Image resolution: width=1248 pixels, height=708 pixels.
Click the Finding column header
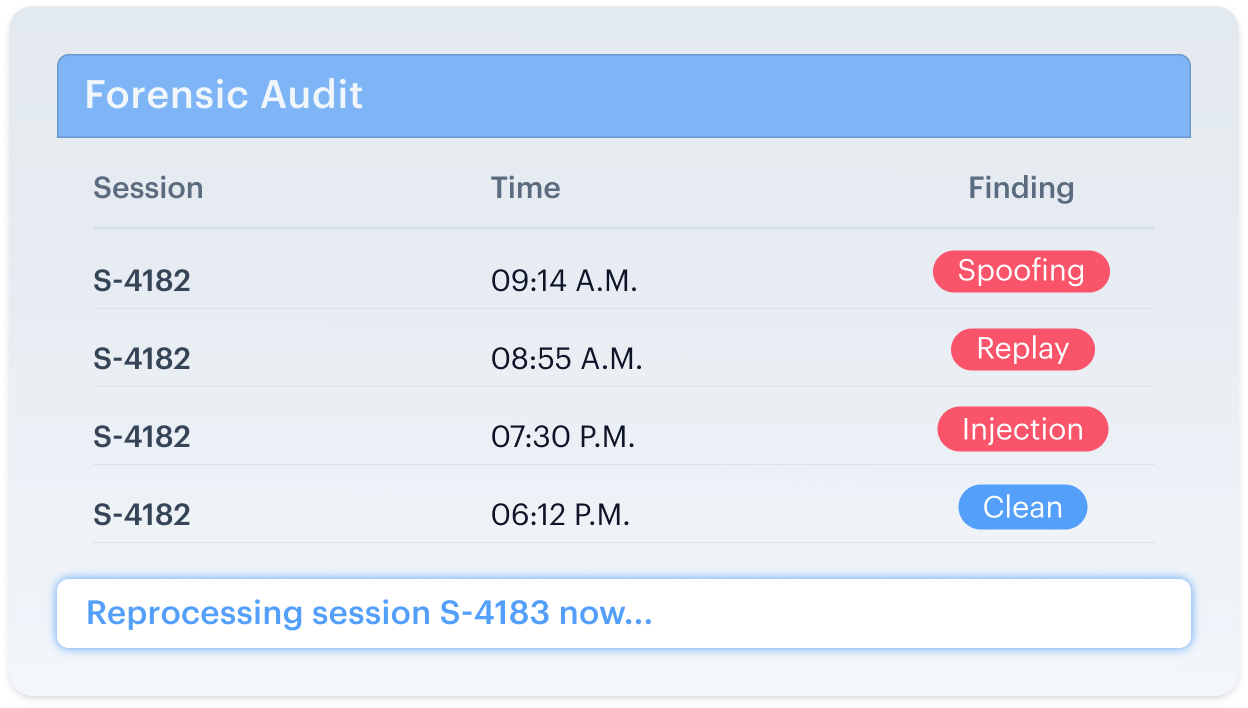pyautogui.click(x=1021, y=188)
